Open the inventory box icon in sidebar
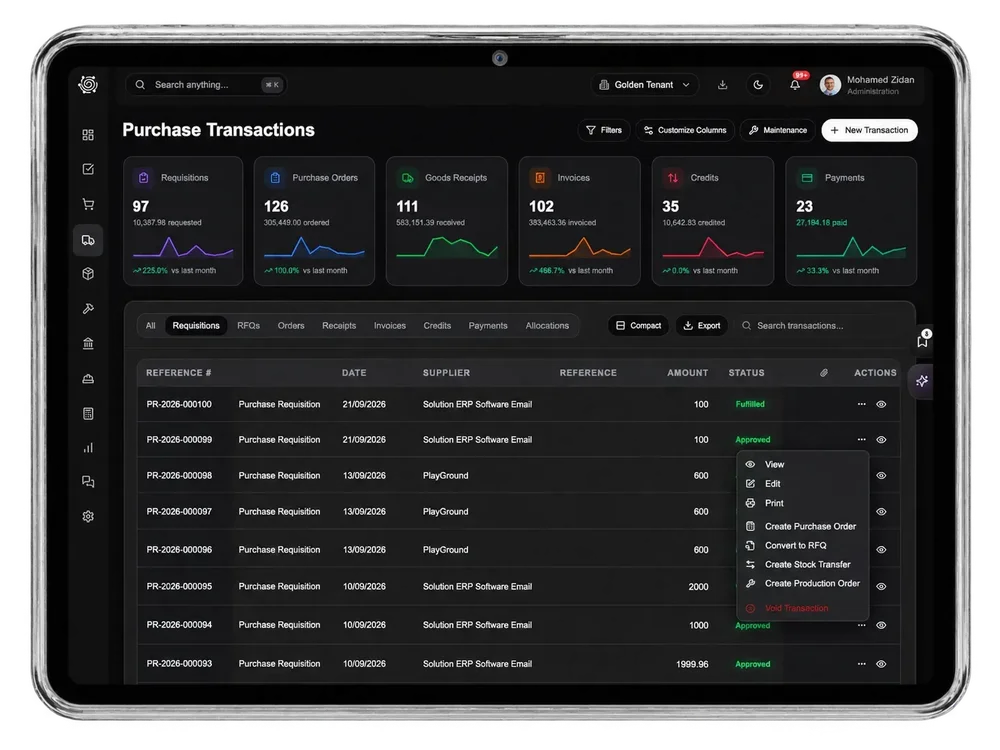Screen dimensions: 1000x750 (88, 274)
